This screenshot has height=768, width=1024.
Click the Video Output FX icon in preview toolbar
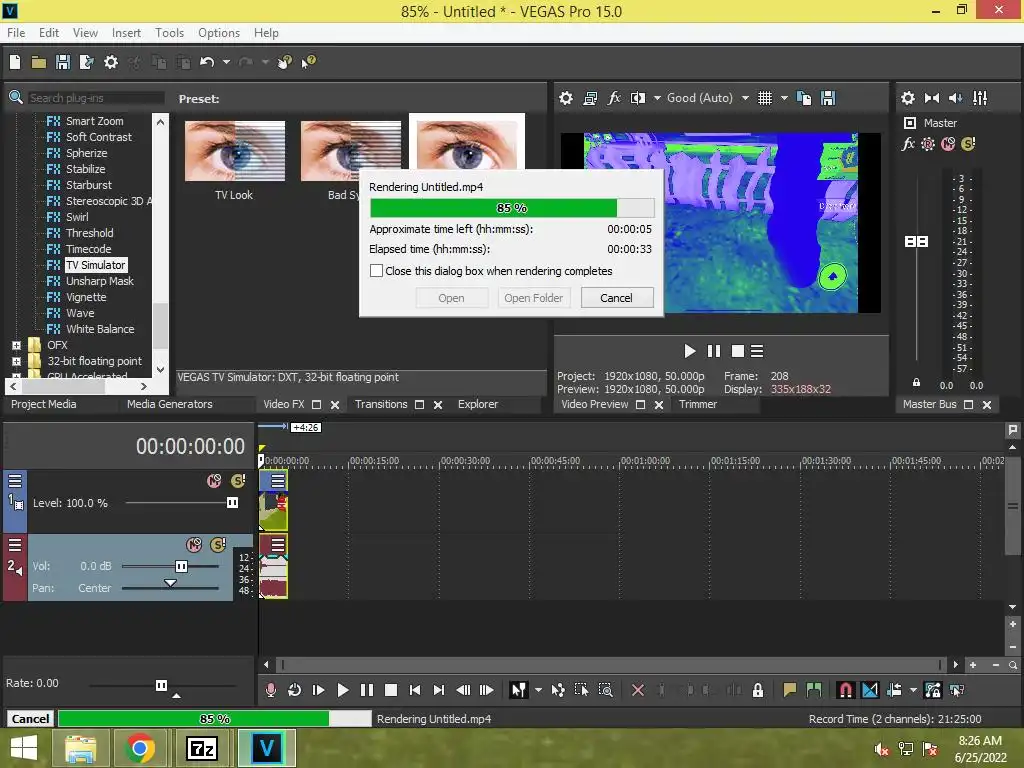click(x=614, y=98)
